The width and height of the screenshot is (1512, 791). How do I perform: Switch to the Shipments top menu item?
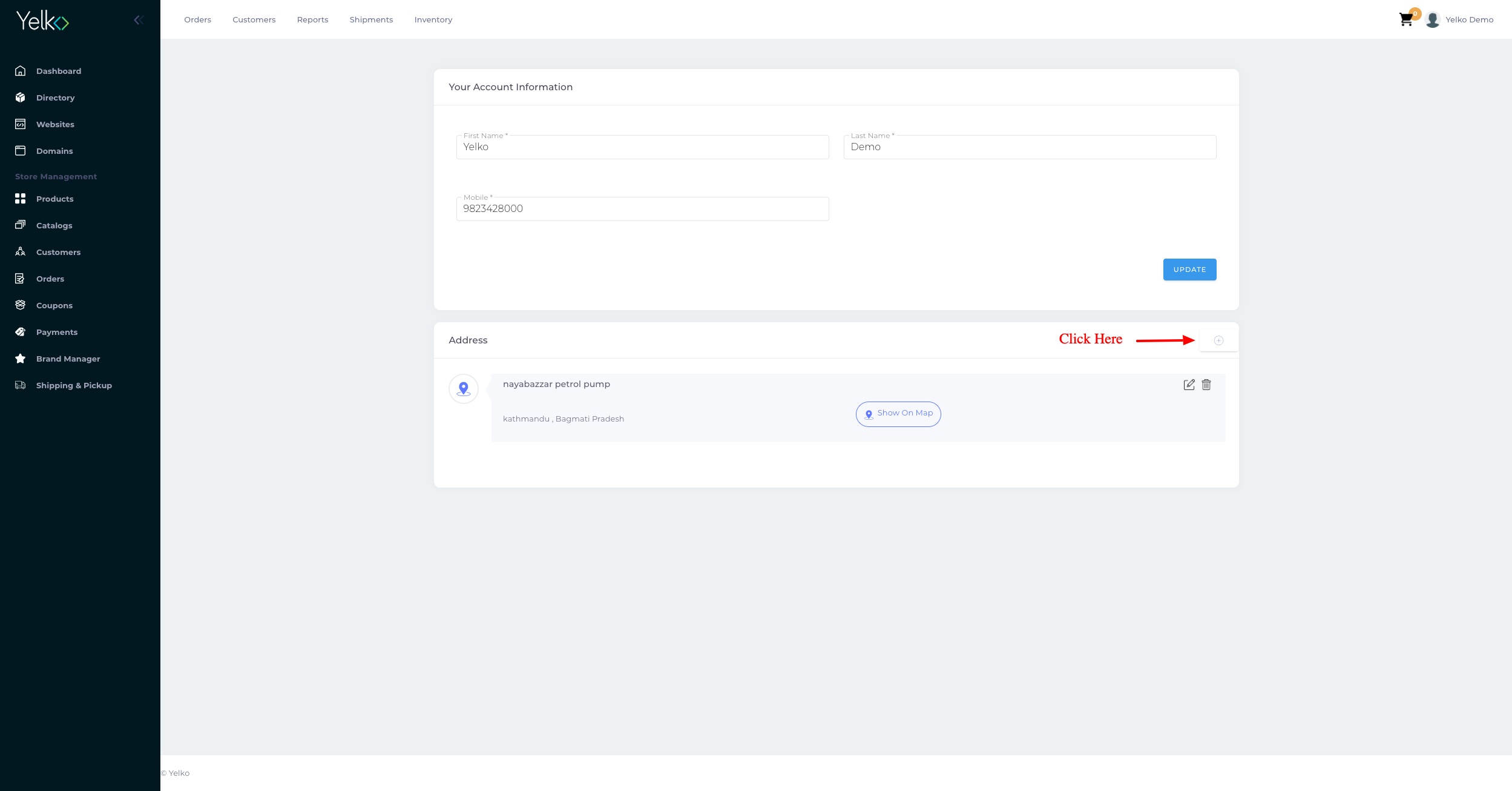tap(371, 20)
